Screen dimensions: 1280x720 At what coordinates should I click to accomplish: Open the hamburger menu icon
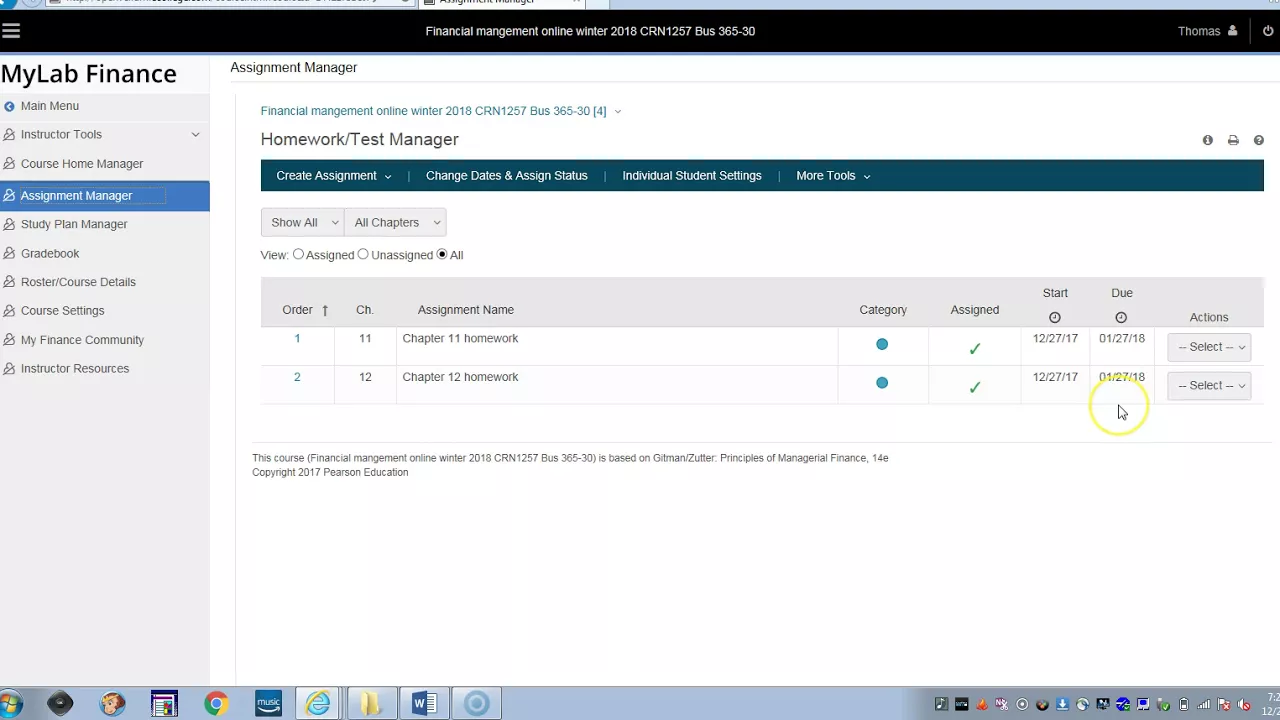11,31
